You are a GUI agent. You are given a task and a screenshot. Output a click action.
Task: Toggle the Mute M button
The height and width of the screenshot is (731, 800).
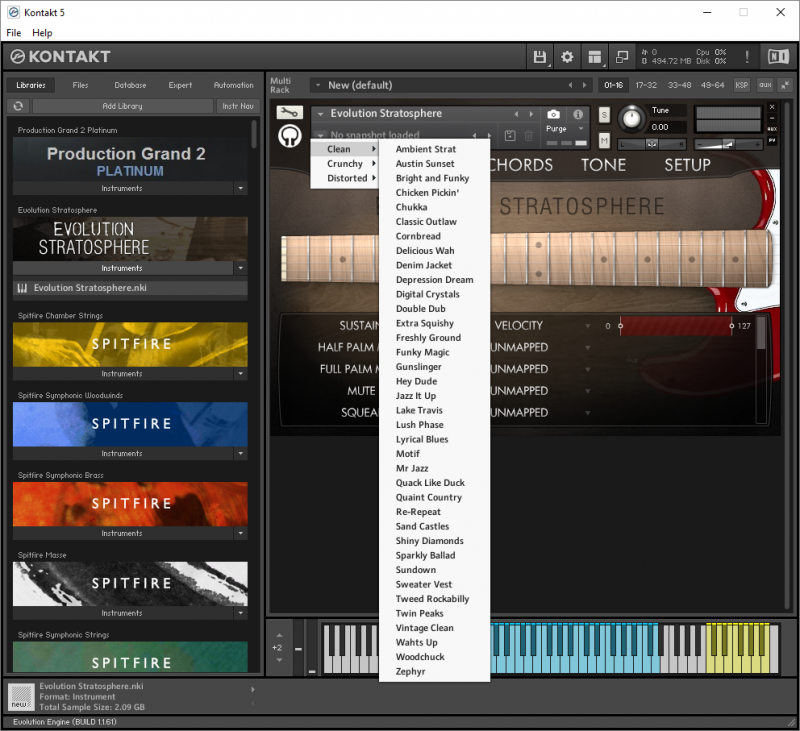point(604,140)
